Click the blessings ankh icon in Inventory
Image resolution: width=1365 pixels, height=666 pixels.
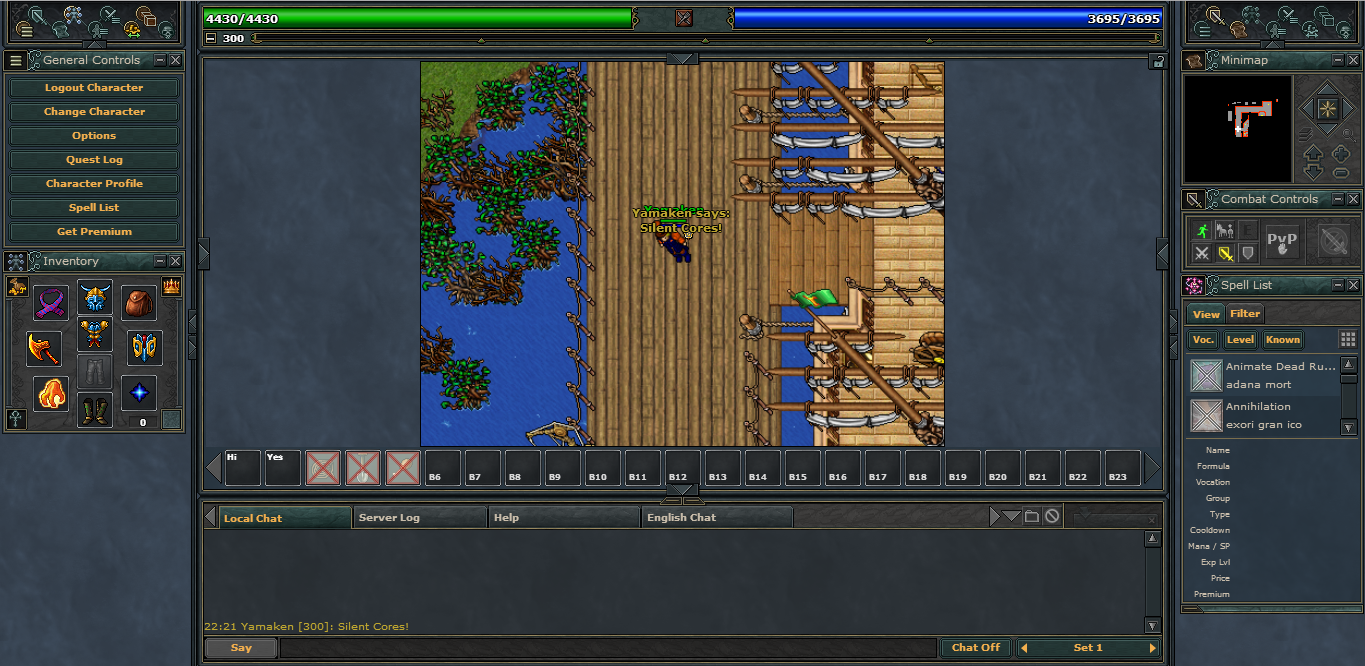[16, 419]
